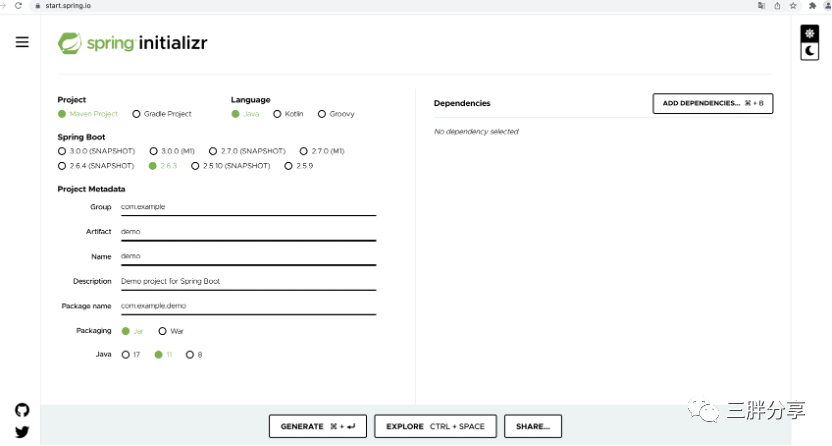The height and width of the screenshot is (446, 832).
Task: Click the Artifact input field
Action: point(248,232)
